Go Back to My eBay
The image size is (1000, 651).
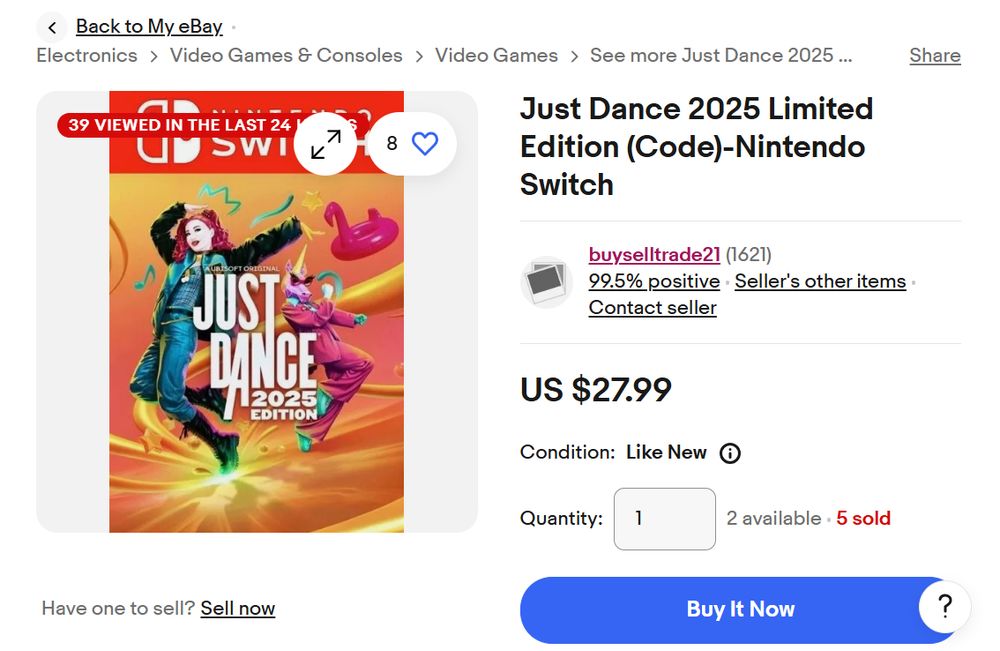click(x=149, y=27)
